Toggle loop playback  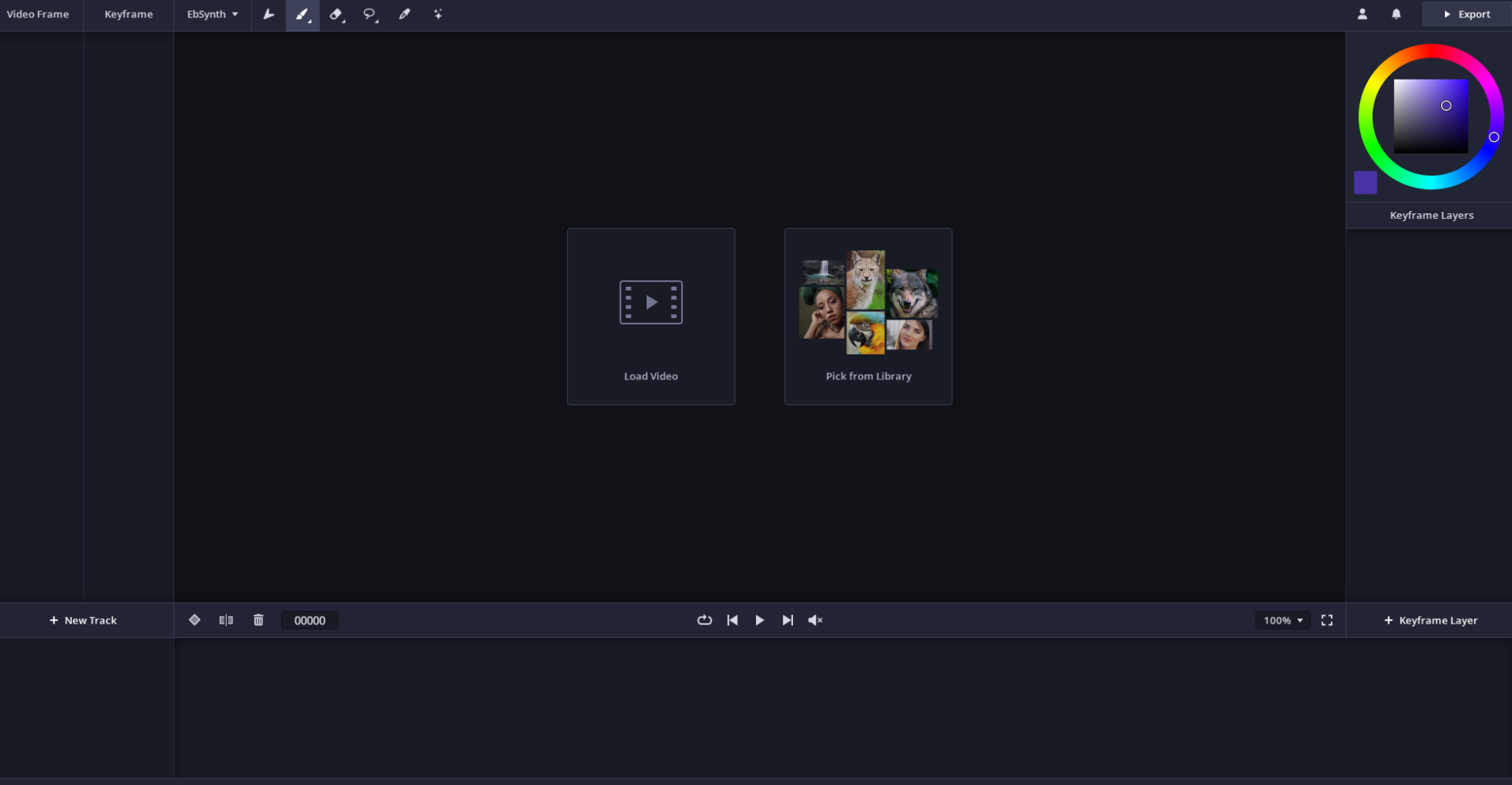click(x=704, y=620)
